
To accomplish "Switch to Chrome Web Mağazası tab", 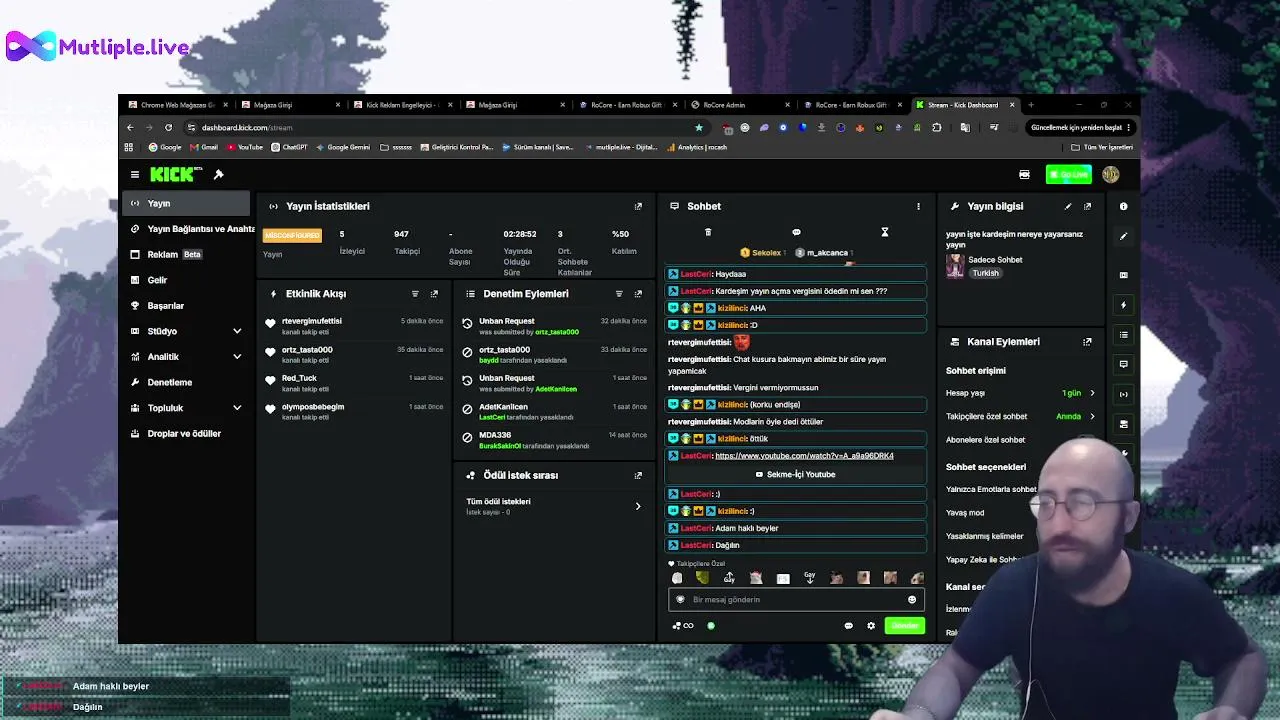I will coord(176,105).
